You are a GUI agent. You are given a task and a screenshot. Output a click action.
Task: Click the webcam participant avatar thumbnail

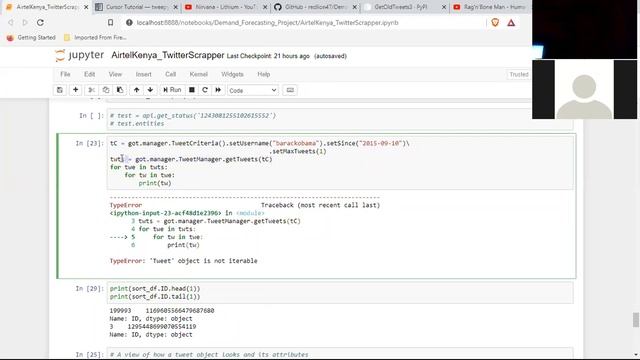tap(584, 89)
